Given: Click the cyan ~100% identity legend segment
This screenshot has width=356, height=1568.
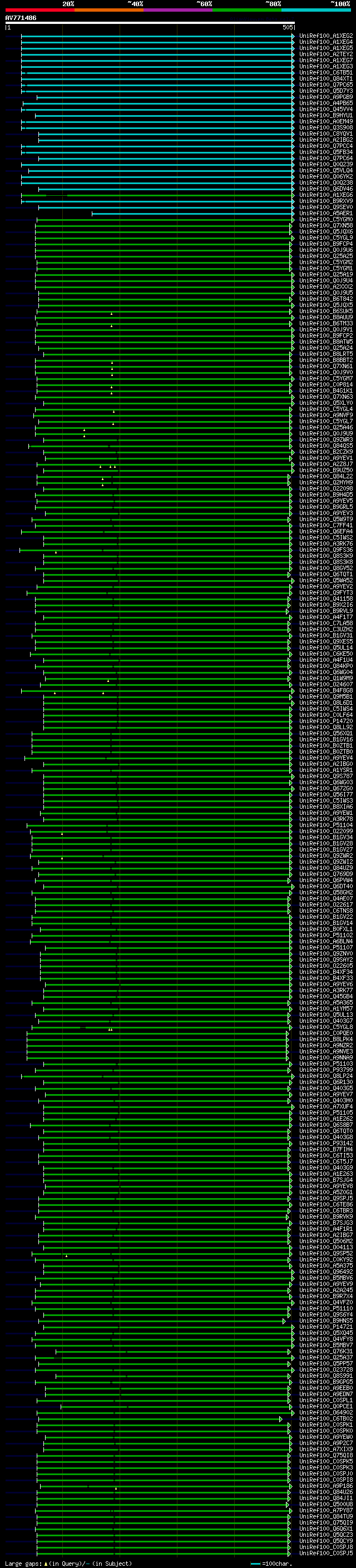Looking at the screenshot, I should point(317,10).
